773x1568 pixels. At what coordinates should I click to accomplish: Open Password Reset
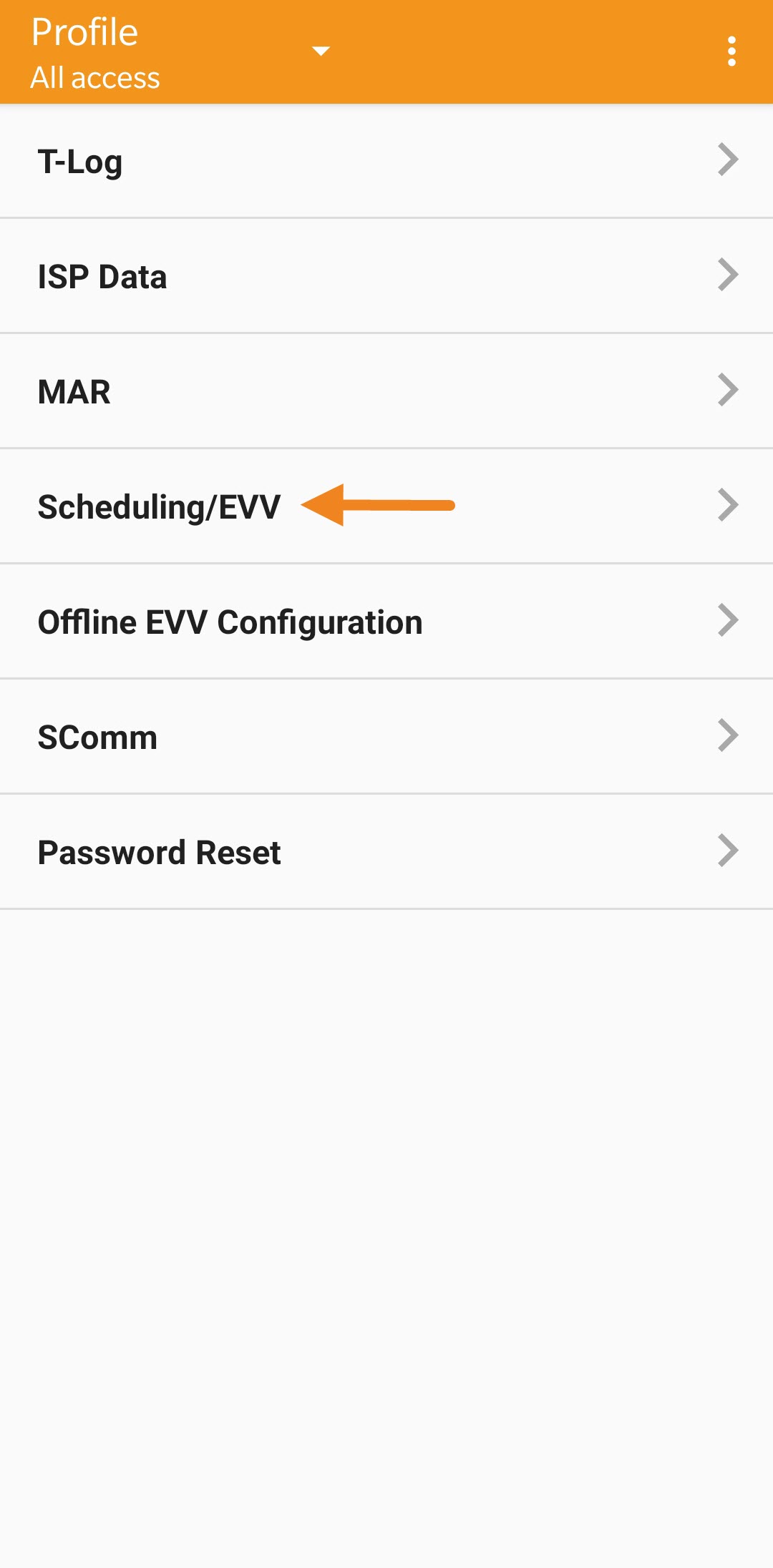click(x=159, y=853)
